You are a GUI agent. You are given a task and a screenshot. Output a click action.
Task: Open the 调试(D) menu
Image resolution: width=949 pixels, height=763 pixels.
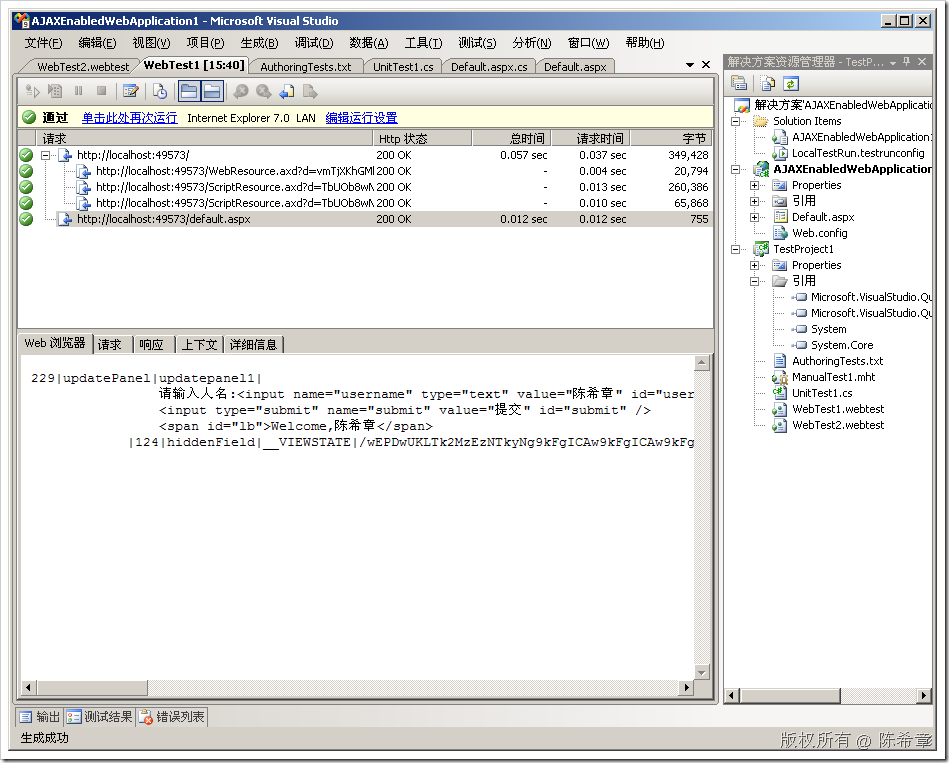314,42
